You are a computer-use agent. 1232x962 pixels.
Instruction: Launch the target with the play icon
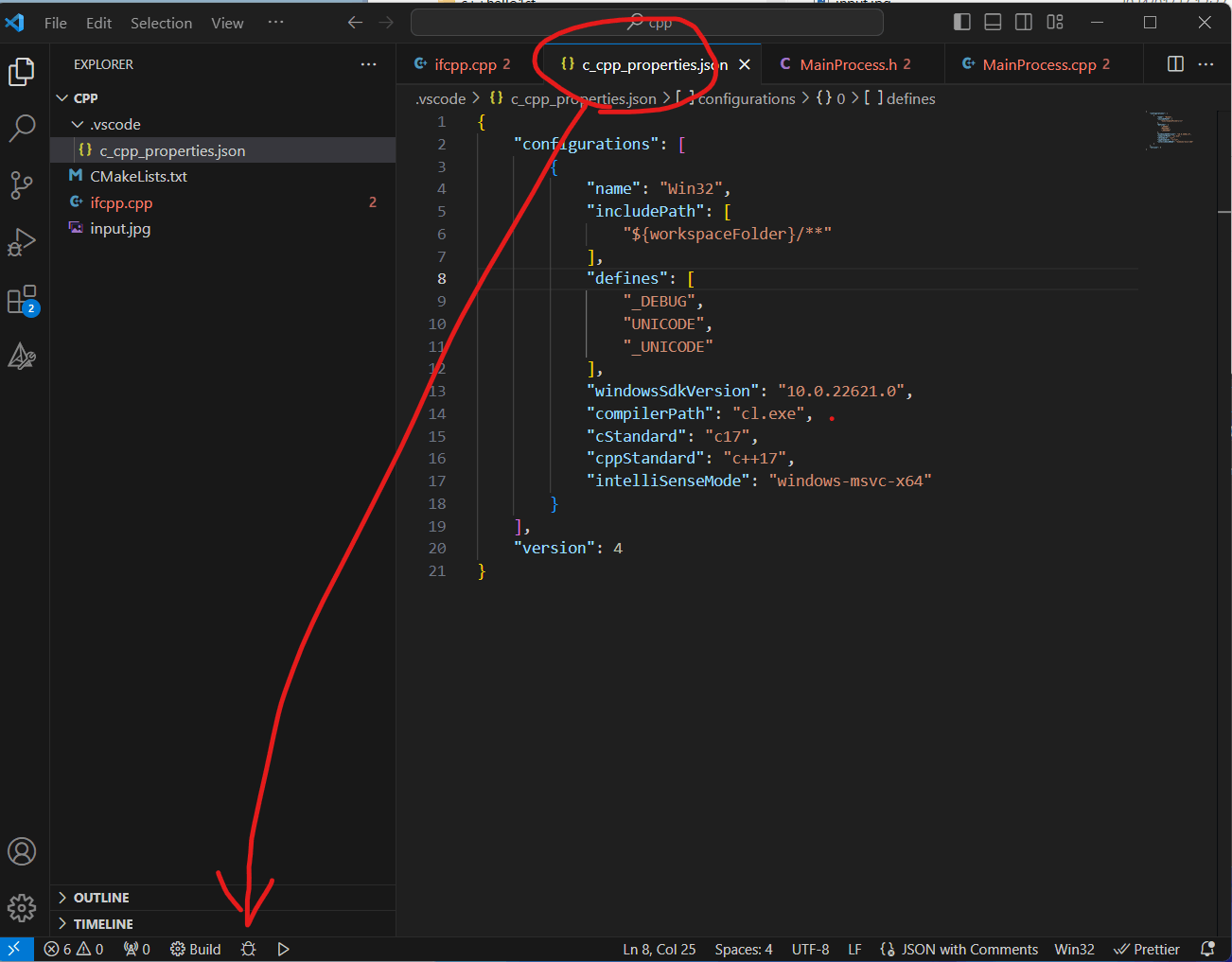pyautogui.click(x=283, y=949)
